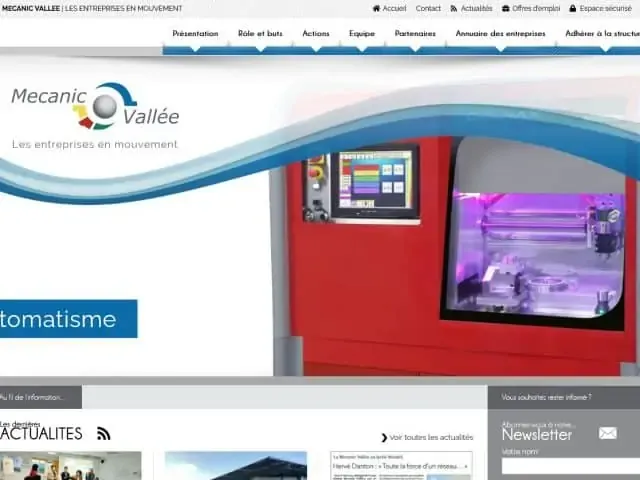This screenshot has width=640, height=480.
Task: Click the Contact link in top bar
Action: click(x=428, y=8)
